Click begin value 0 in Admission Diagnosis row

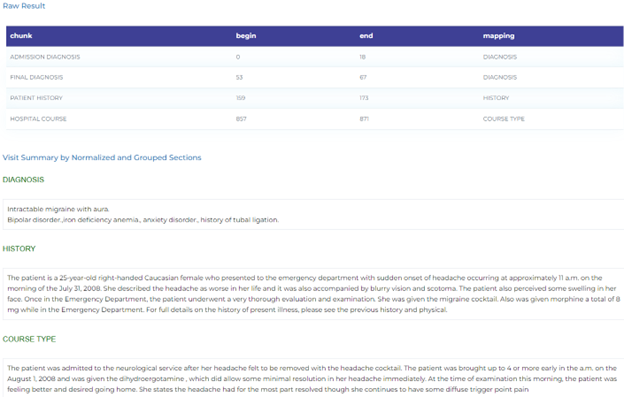238,57
